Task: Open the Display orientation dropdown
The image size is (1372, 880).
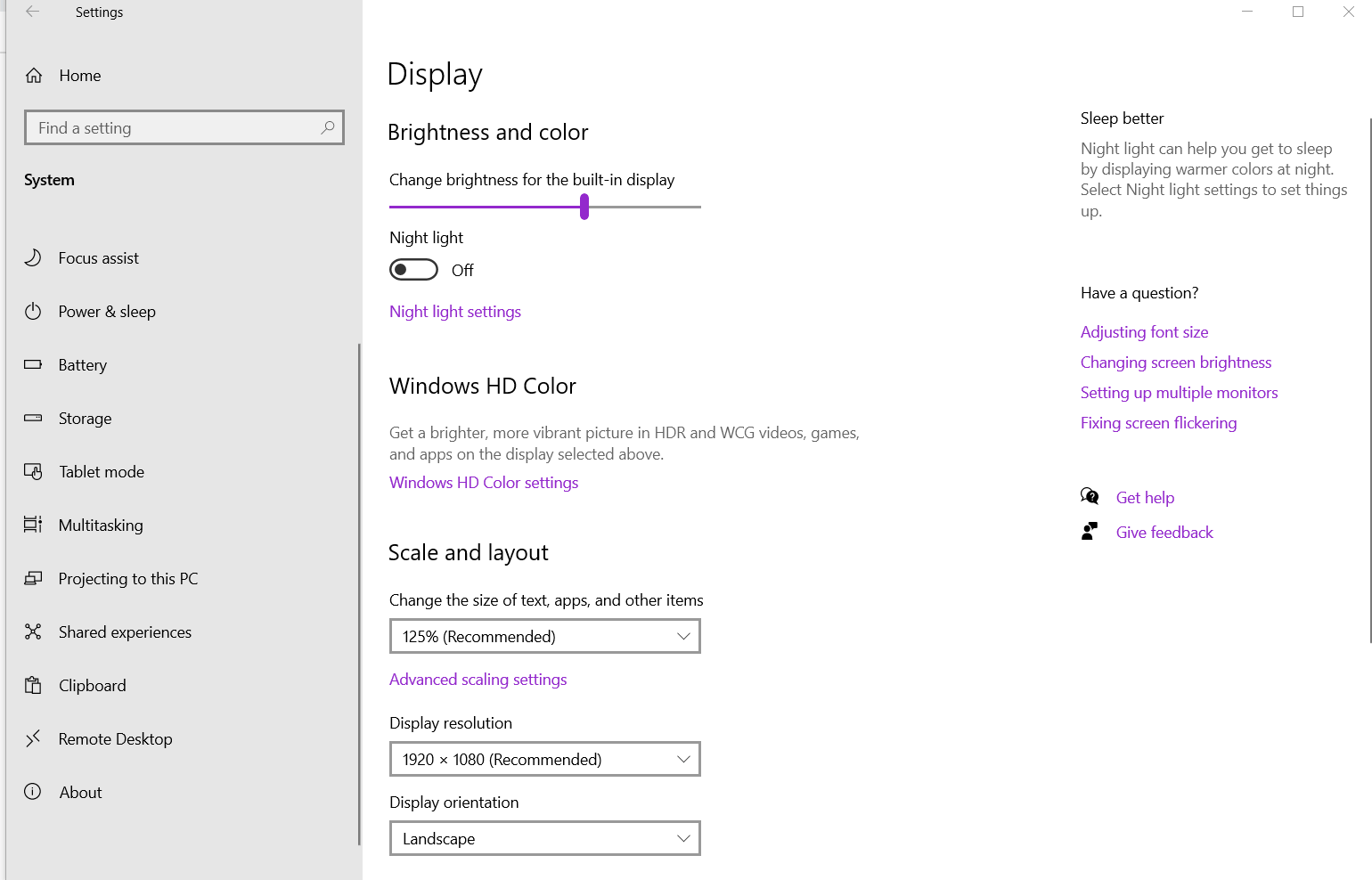Action: (545, 838)
